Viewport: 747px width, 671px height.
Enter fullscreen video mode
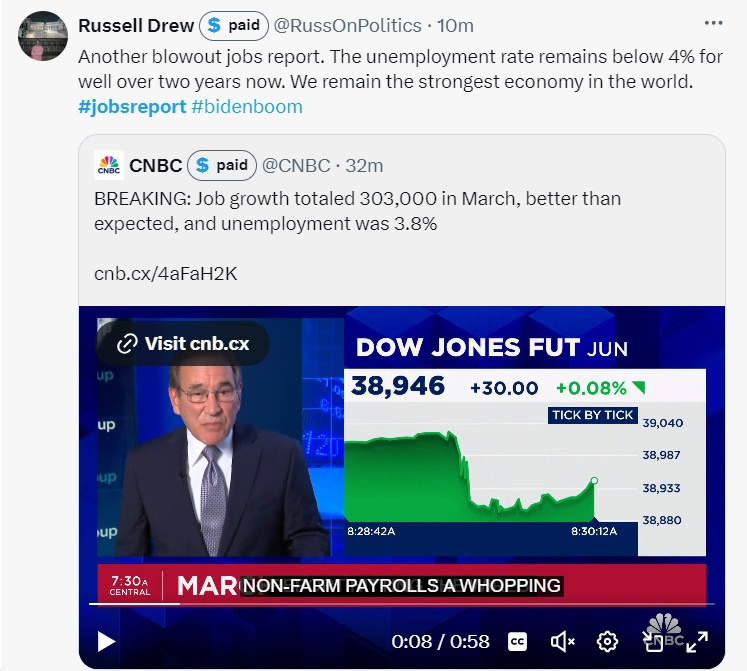[x=697, y=642]
